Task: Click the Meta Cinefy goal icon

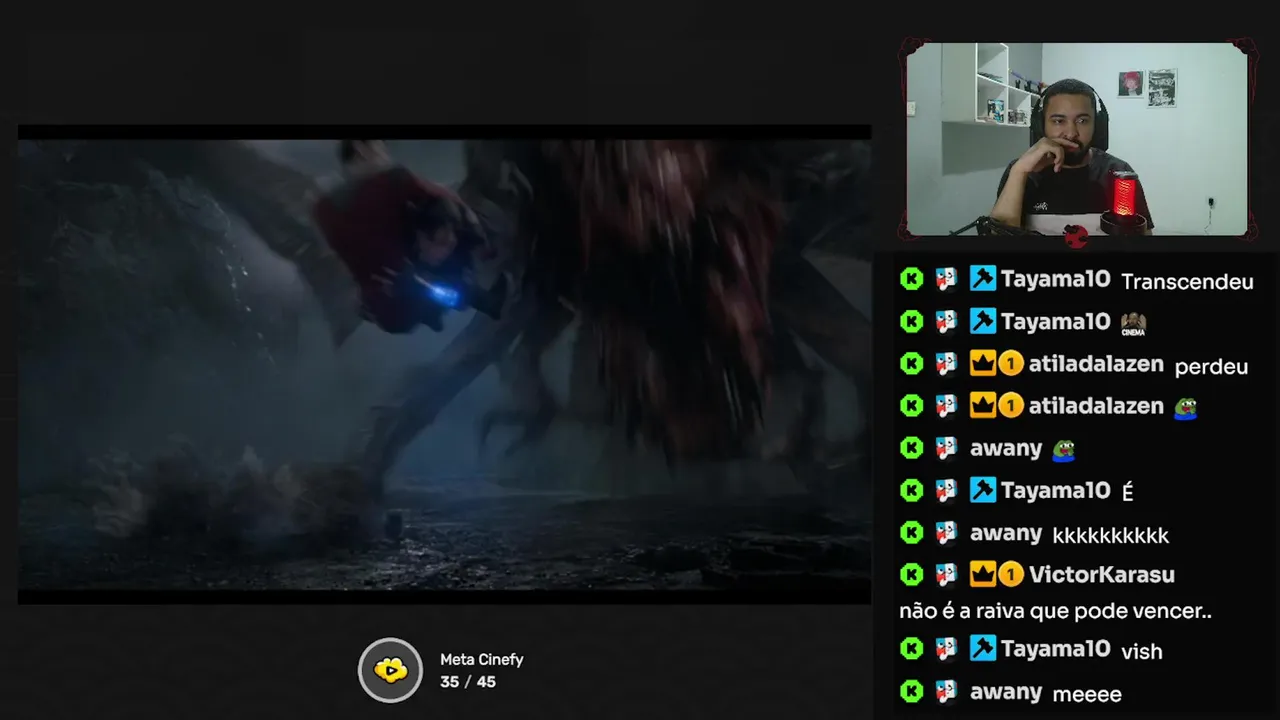Action: (x=391, y=670)
